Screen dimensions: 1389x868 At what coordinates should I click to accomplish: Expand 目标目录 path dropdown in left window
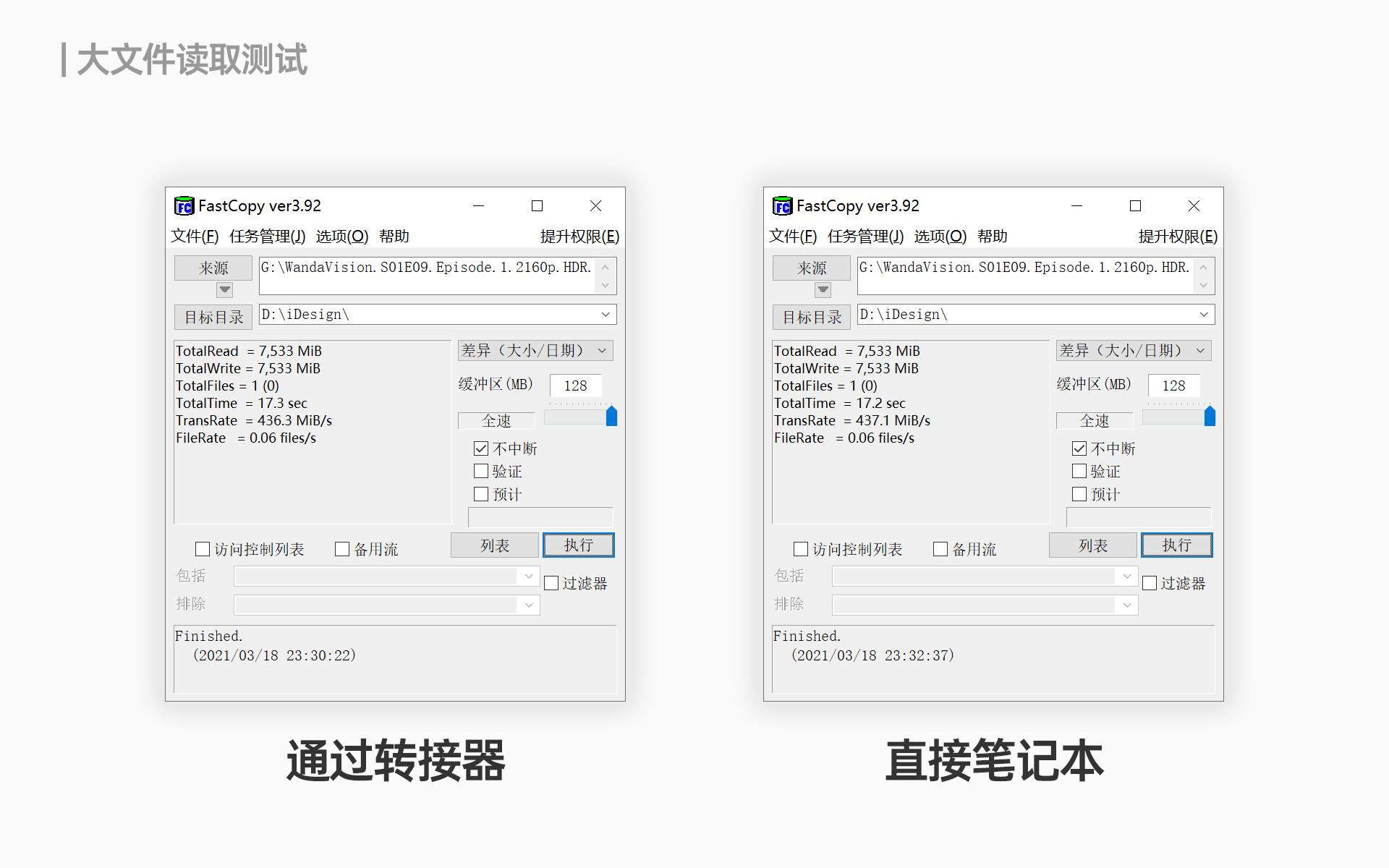coord(606,315)
